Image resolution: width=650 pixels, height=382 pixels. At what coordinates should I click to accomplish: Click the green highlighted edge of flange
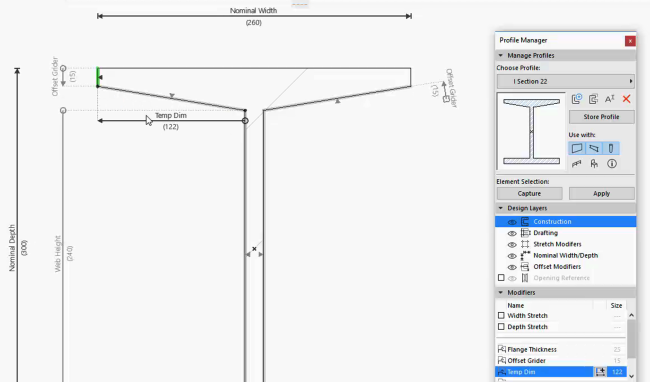point(98,77)
